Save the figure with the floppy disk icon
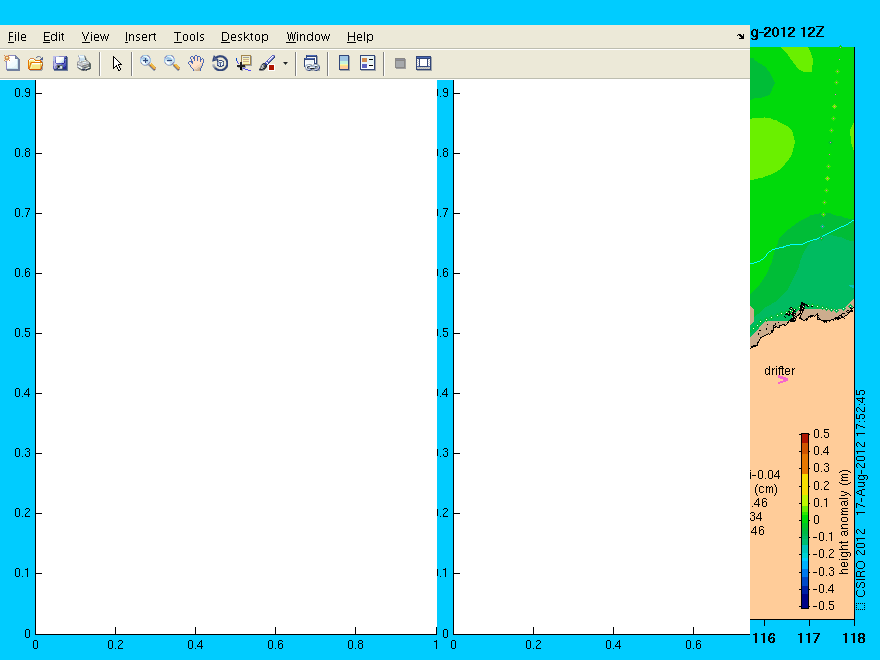The width and height of the screenshot is (880, 660). pyautogui.click(x=60, y=63)
